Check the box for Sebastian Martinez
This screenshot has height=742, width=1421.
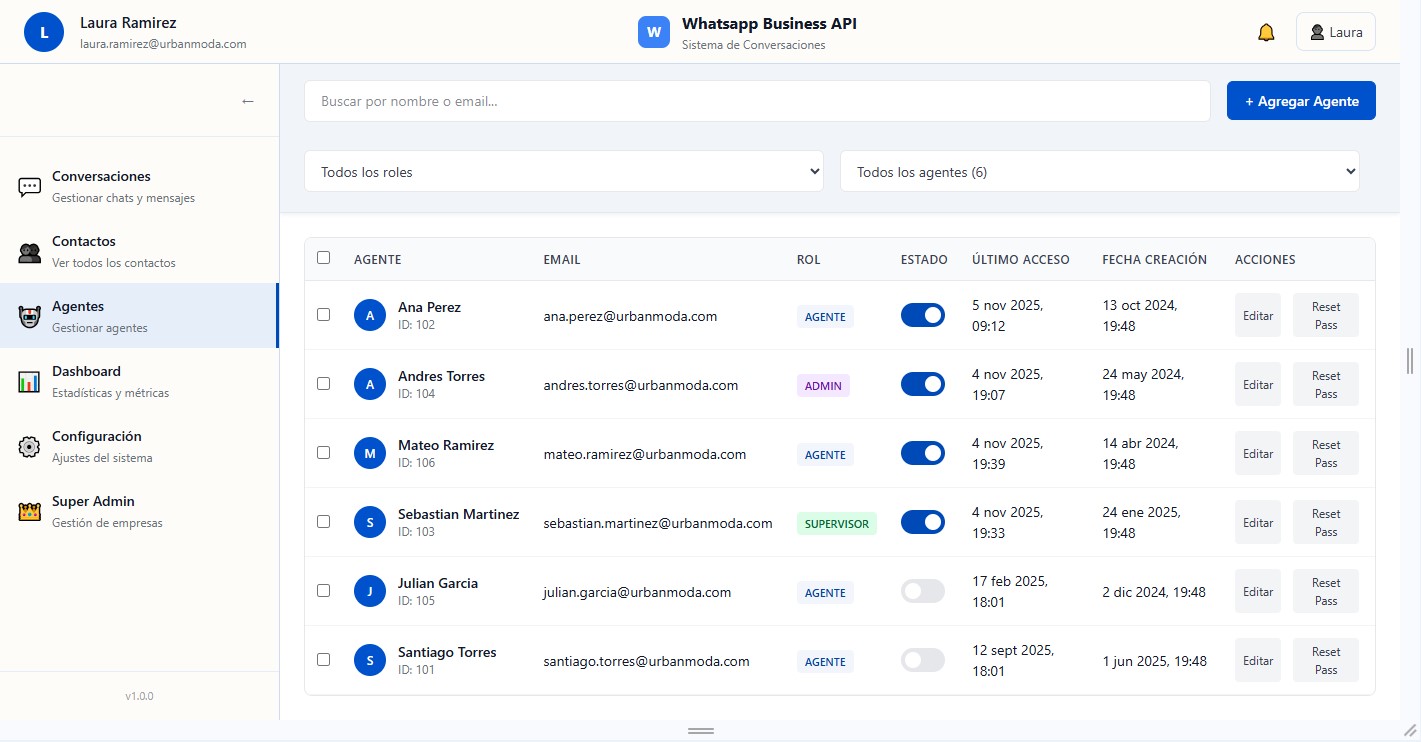pos(323,521)
